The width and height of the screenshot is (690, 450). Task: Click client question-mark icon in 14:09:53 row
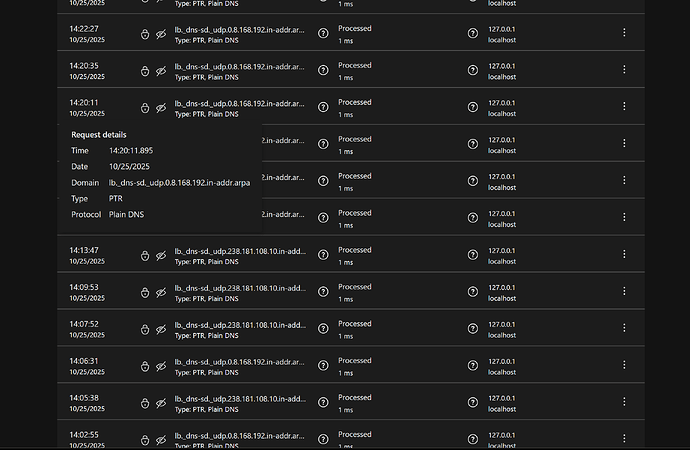tap(473, 292)
